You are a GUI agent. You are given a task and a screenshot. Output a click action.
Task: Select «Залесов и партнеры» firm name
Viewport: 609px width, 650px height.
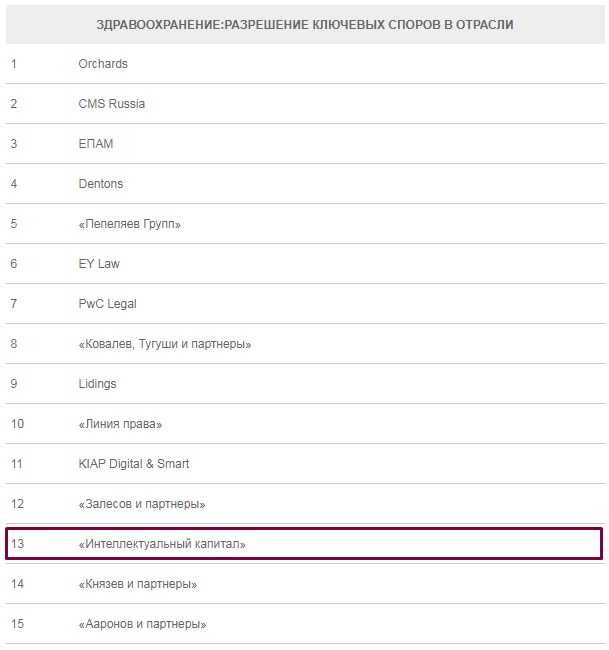(142, 504)
